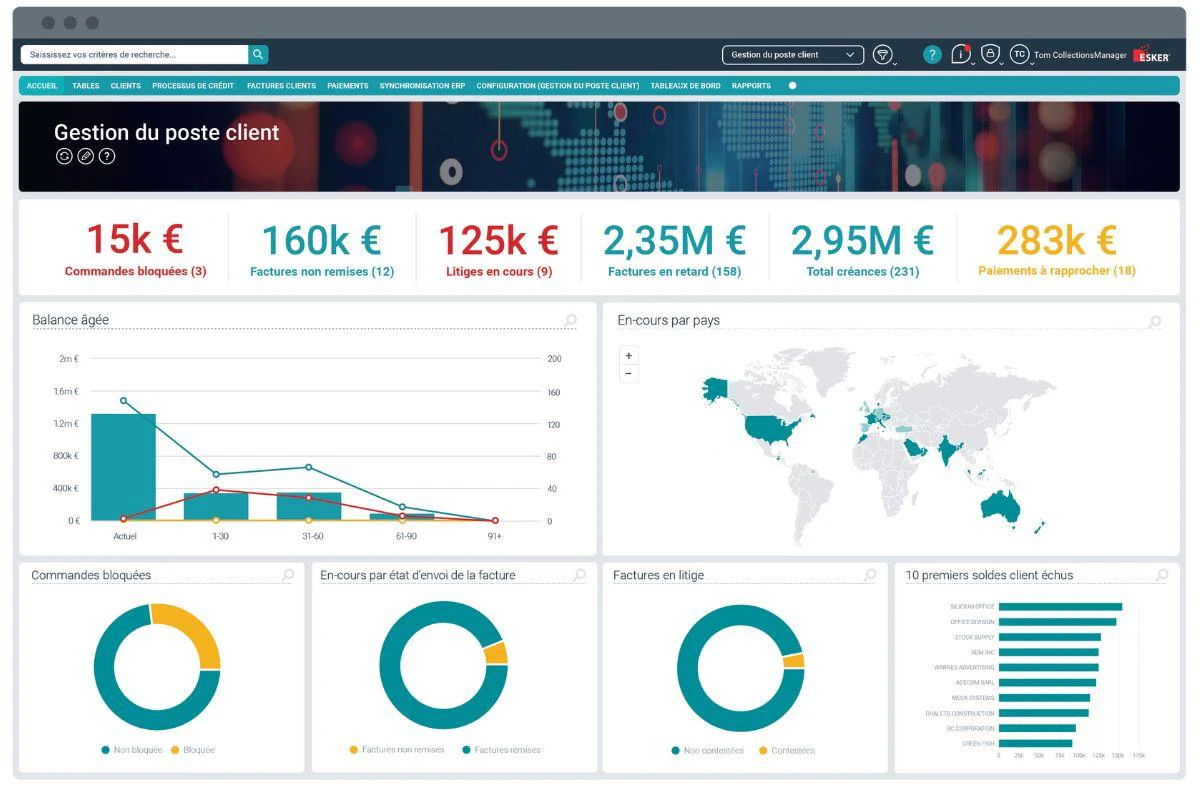This screenshot has width=1200, height=800.
Task: Click the 2,35M € value
Action: tap(674, 240)
